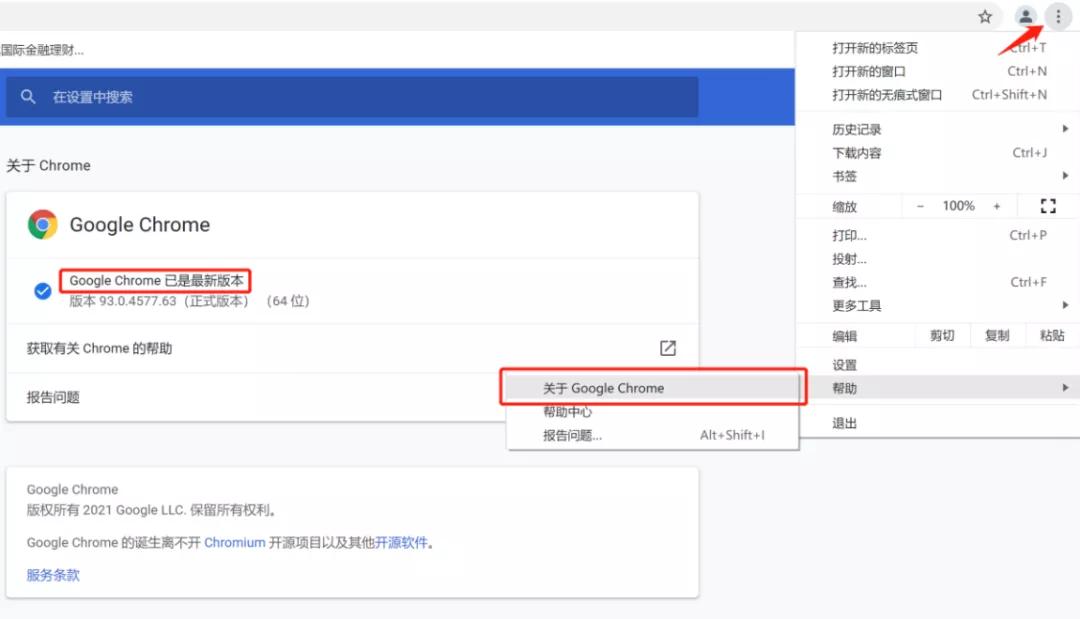Open the Chromium link
The image size is (1080, 619).
coord(234,543)
